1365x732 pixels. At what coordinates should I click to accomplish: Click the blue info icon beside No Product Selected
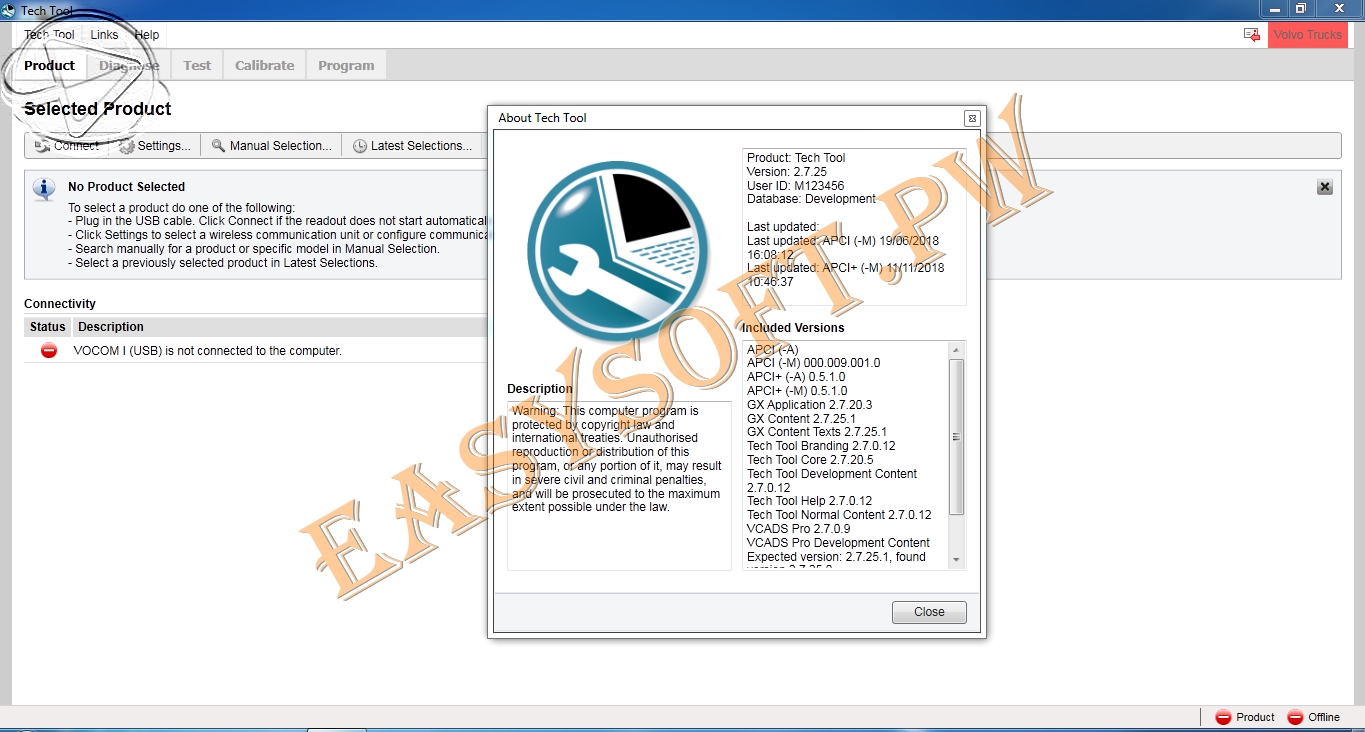(x=44, y=188)
